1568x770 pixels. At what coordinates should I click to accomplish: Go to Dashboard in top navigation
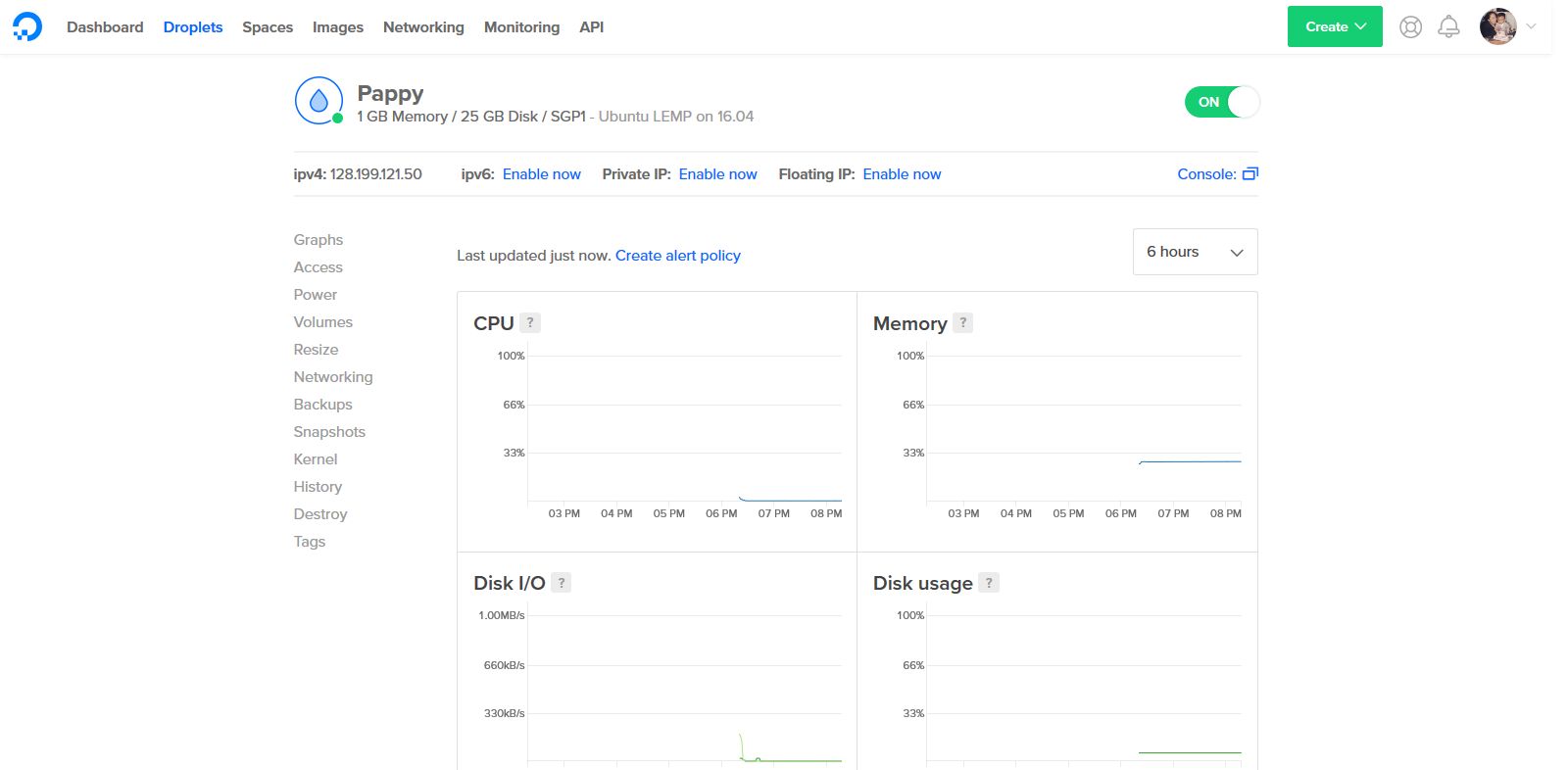pos(105,26)
